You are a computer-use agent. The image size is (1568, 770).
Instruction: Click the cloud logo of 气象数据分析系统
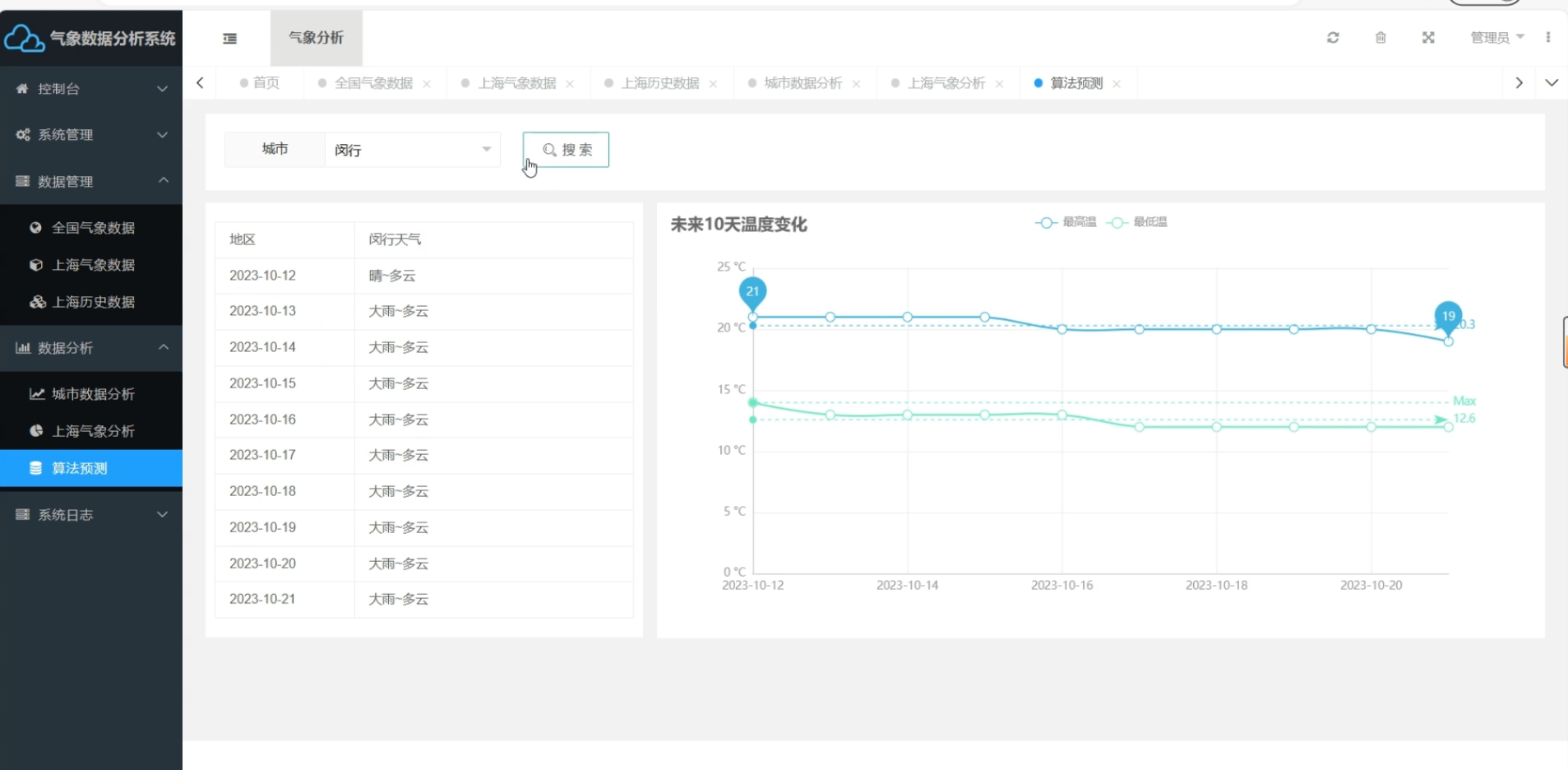(24, 39)
